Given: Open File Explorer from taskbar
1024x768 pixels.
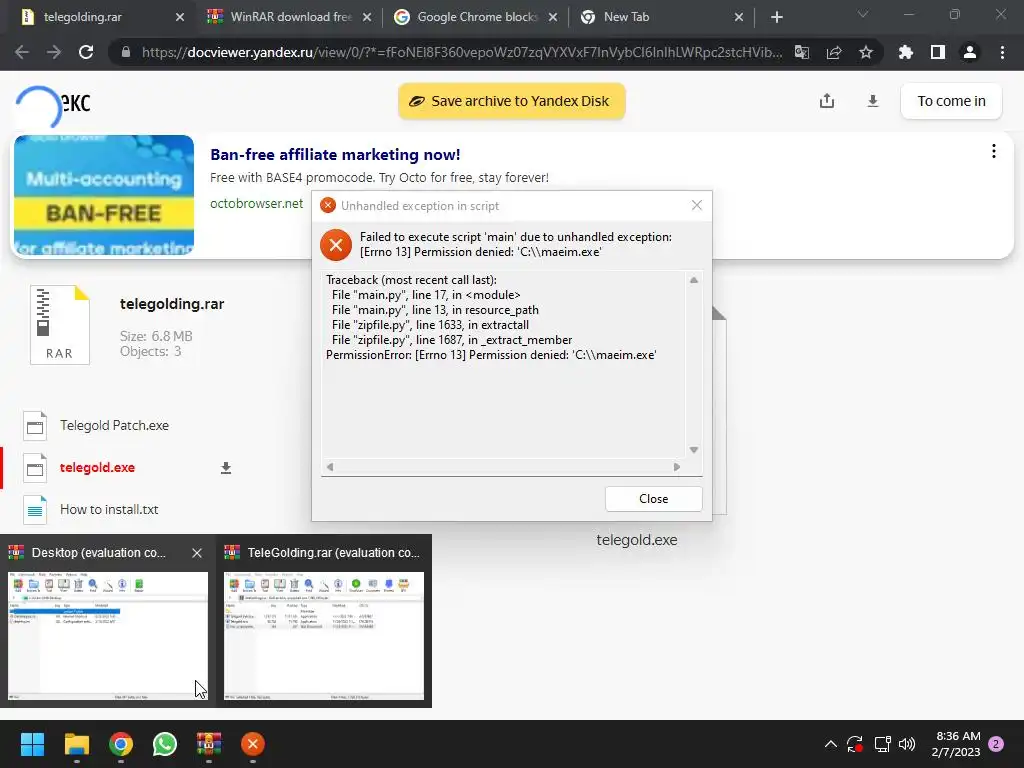Looking at the screenshot, I should click(x=76, y=744).
